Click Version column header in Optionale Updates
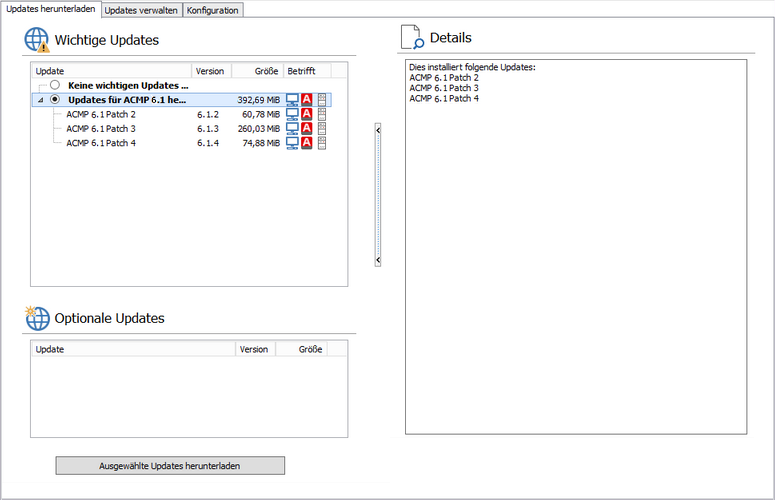Screen dimensions: 775x500 point(256,349)
